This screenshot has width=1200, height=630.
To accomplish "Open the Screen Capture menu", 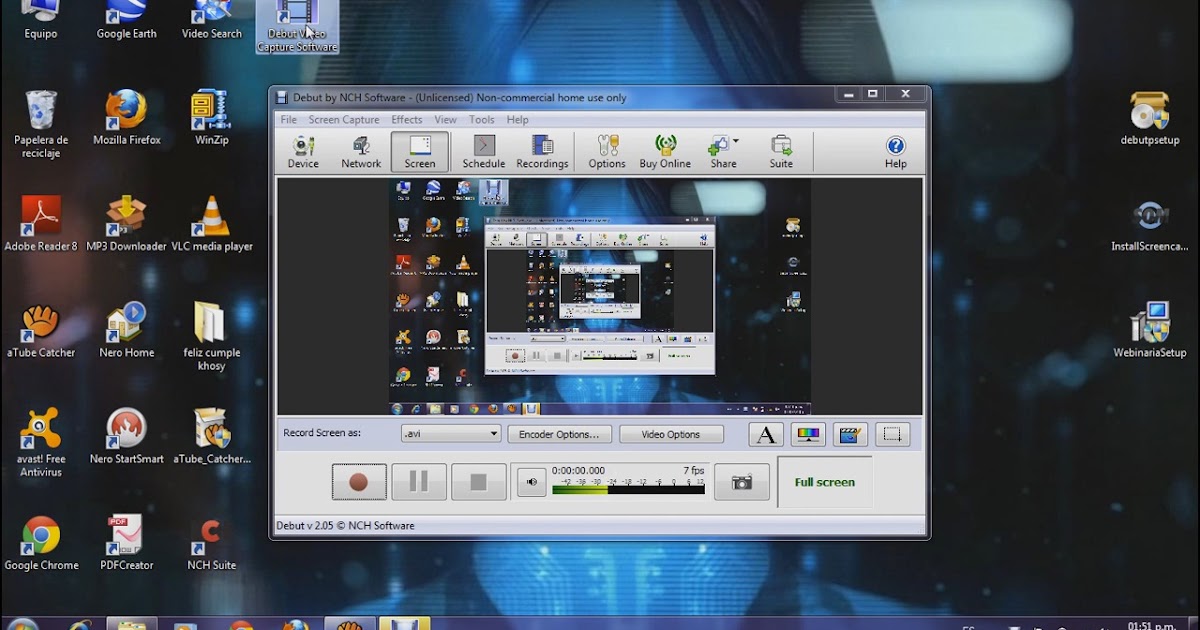I will (x=344, y=119).
